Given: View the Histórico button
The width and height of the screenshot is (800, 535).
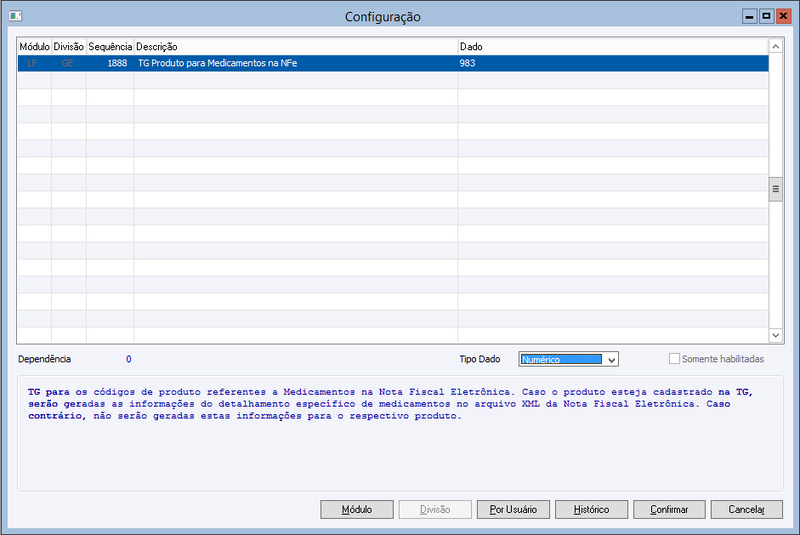Looking at the screenshot, I should tap(591, 509).
